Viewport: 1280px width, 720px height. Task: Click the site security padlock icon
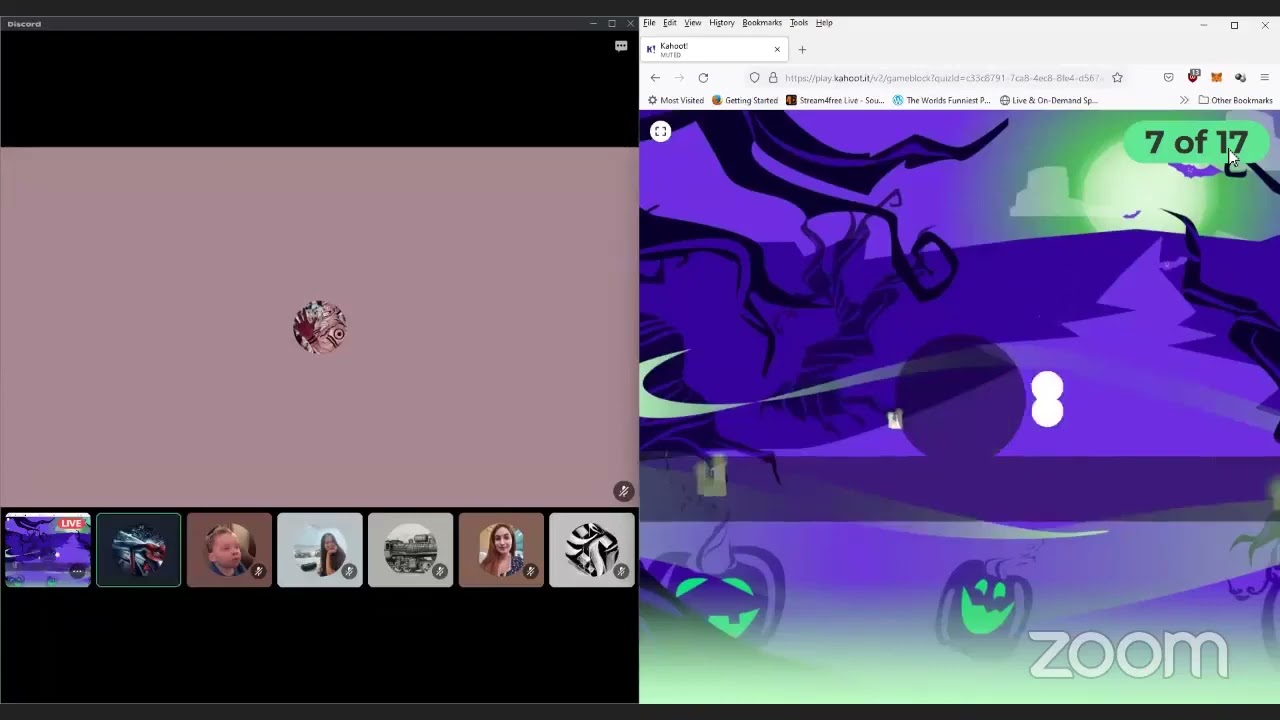(x=772, y=78)
